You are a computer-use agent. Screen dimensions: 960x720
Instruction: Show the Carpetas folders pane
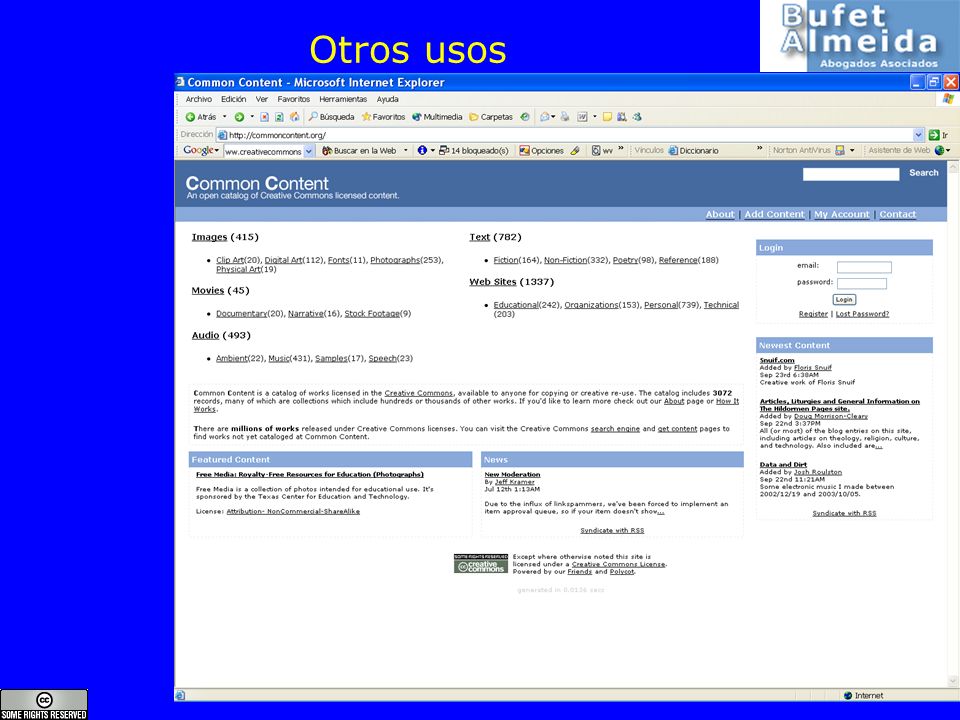pos(490,117)
